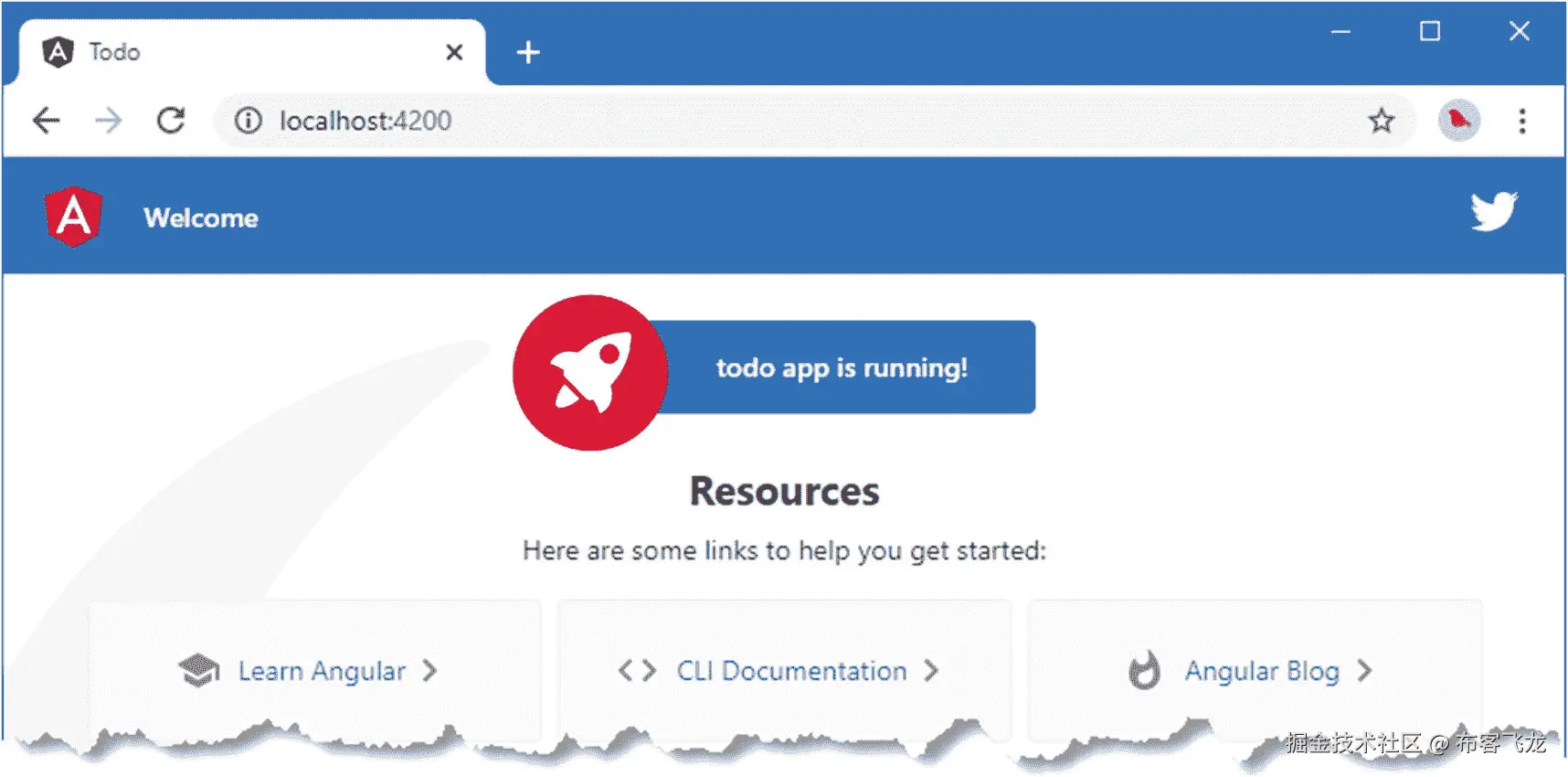Open the Learn Angular link
The image size is (1568, 777).
point(322,671)
